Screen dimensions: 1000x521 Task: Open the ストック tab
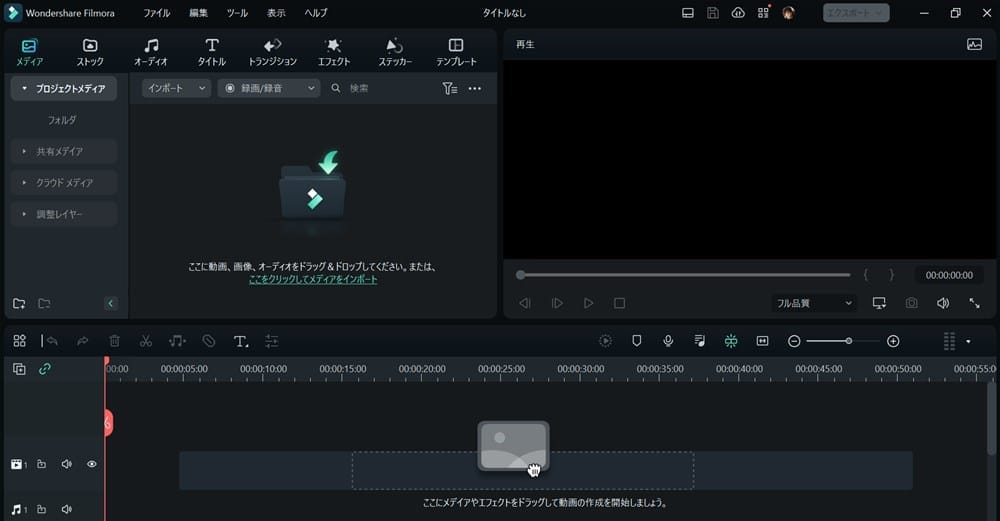click(90, 52)
